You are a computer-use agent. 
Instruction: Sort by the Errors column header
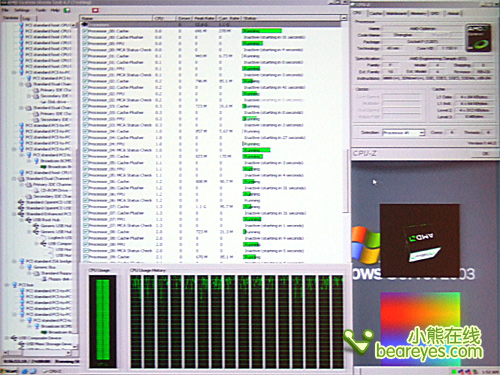coord(184,18)
